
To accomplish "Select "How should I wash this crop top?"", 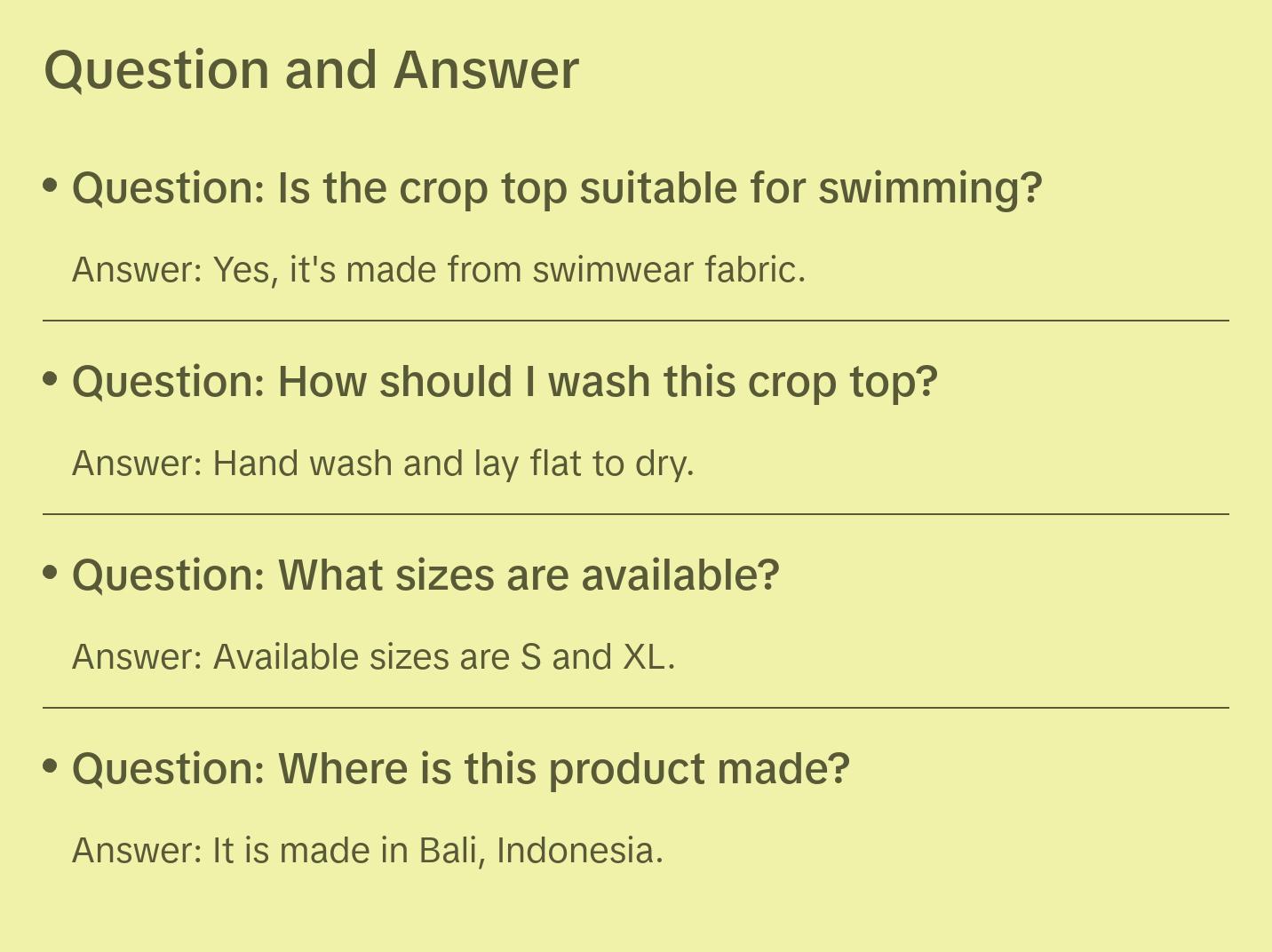I will (x=505, y=382).
